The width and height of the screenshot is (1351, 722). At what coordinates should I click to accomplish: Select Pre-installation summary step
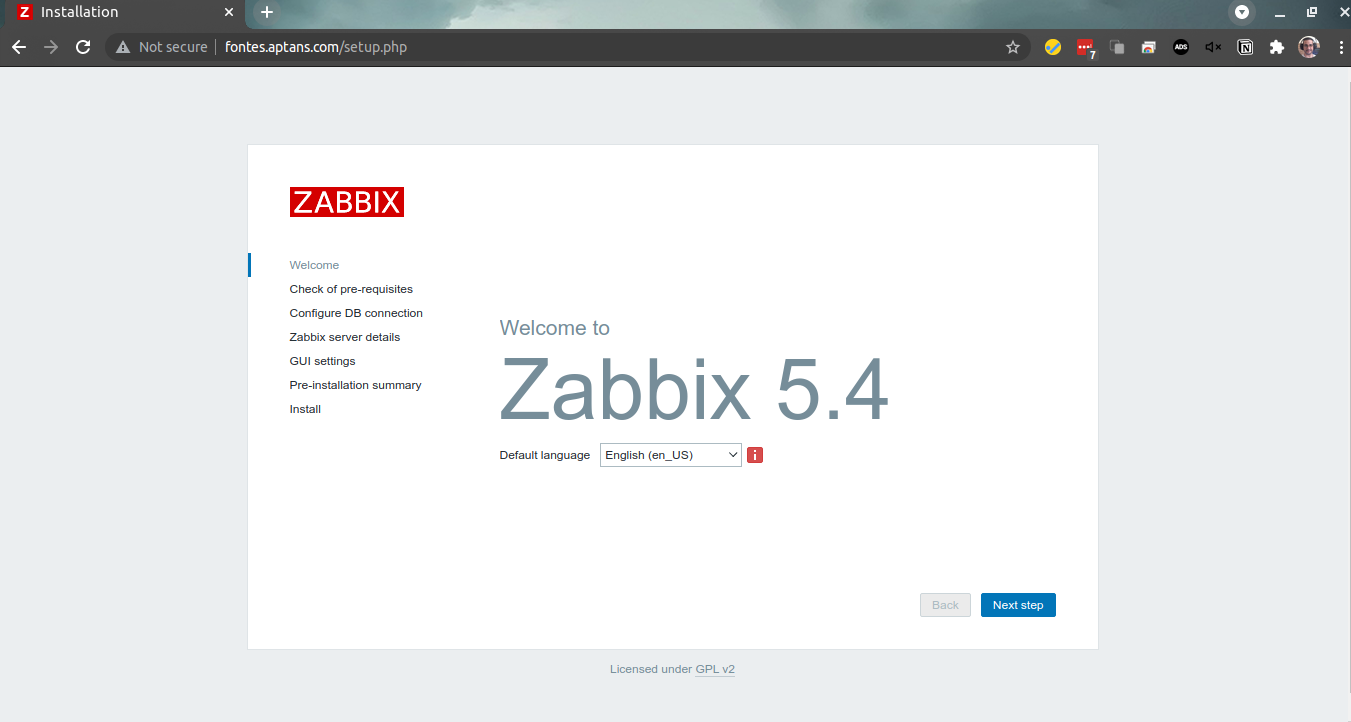pyautogui.click(x=355, y=385)
